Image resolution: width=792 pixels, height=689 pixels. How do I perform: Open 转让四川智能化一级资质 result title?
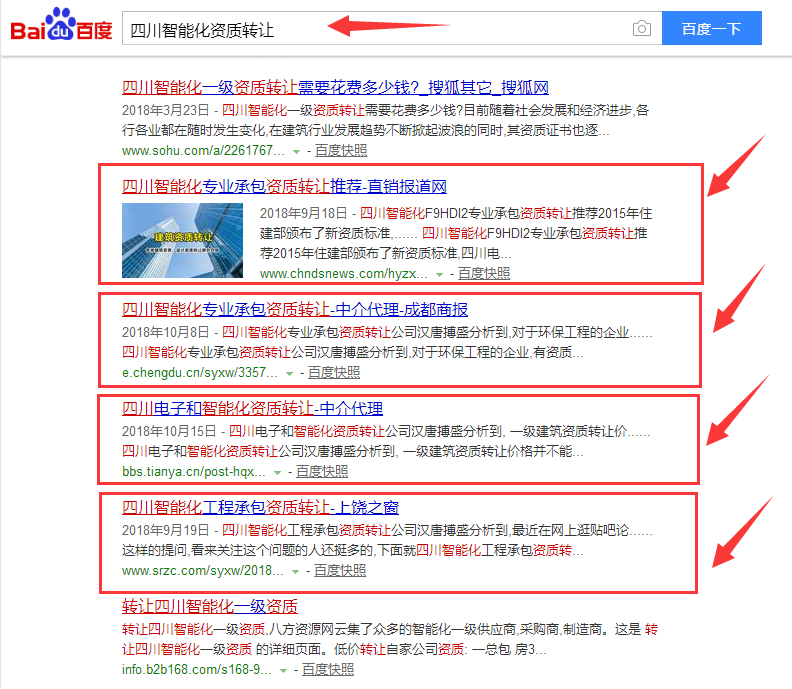pos(210,606)
